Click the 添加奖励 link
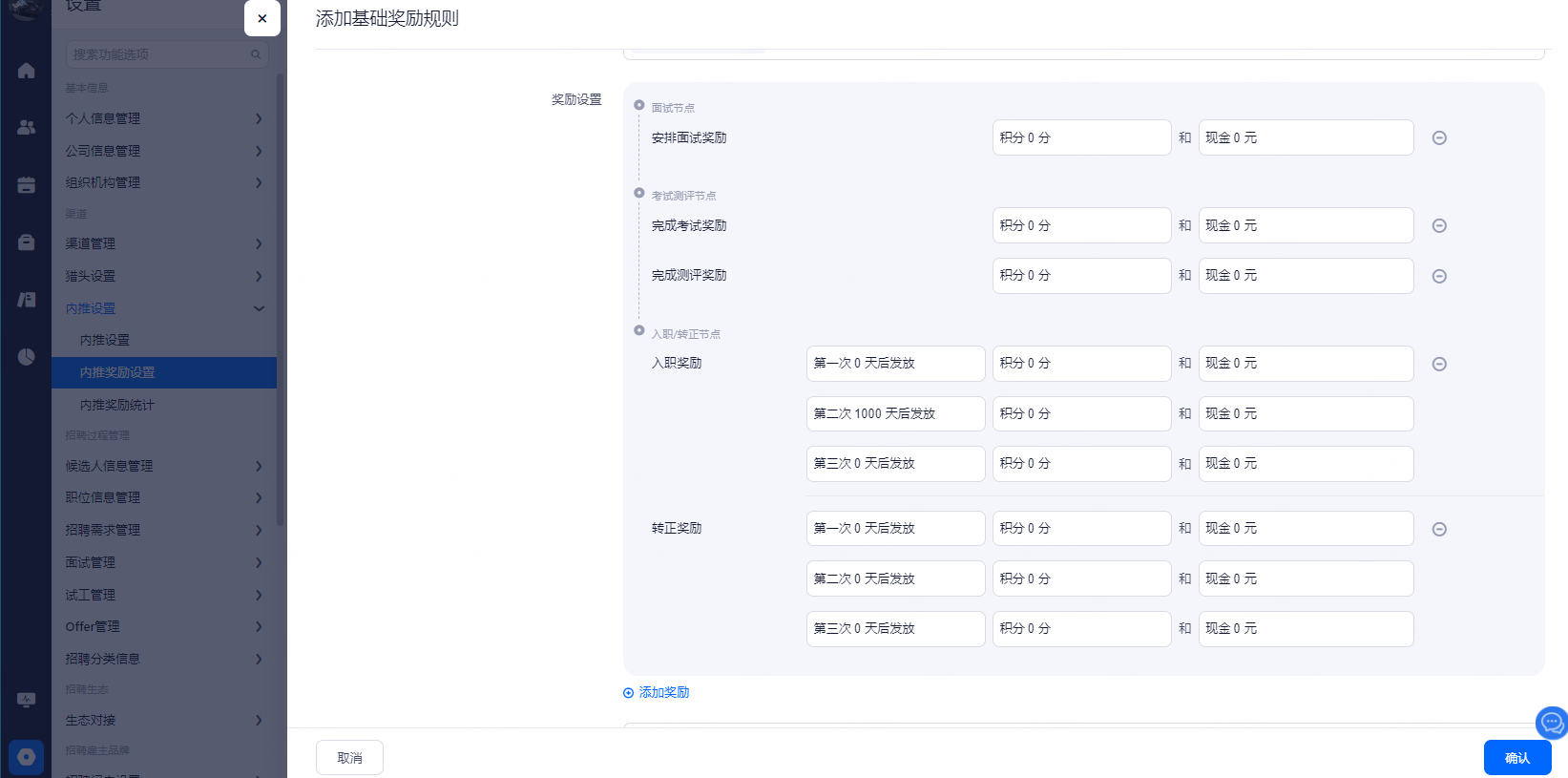Screen dimensions: 1568x778 point(664,693)
